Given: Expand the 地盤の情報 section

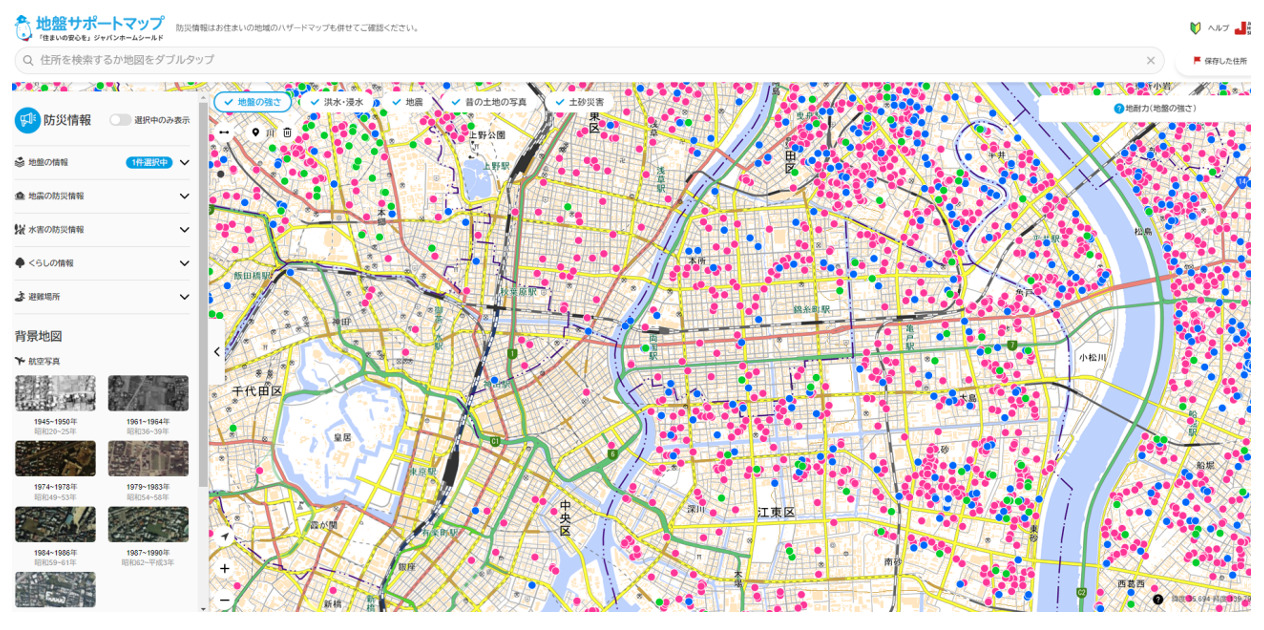Looking at the screenshot, I should pyautogui.click(x=184, y=162).
